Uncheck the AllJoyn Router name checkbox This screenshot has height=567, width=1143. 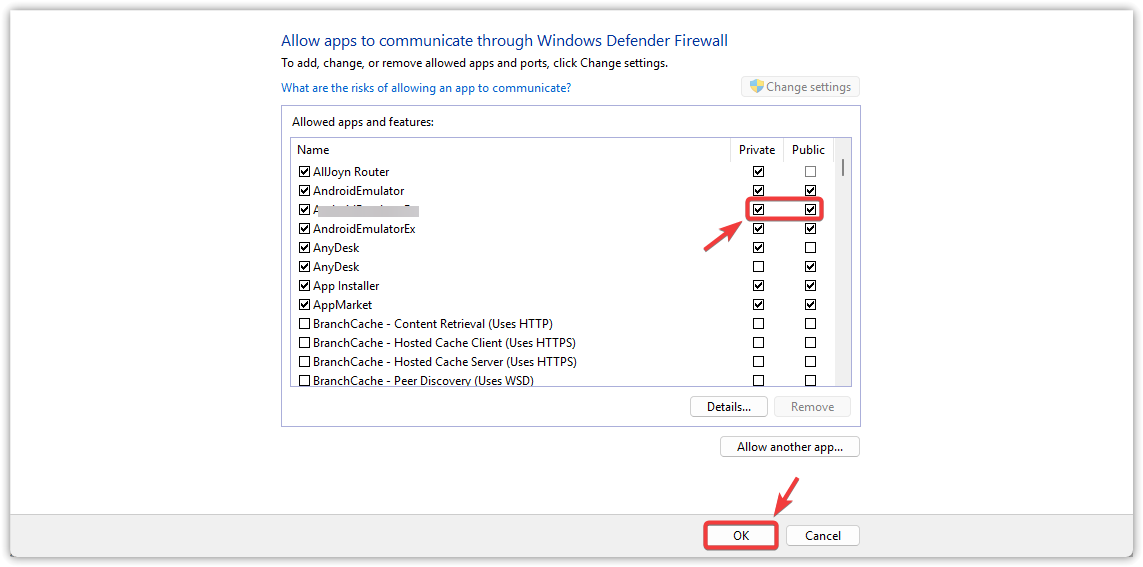pyautogui.click(x=304, y=172)
